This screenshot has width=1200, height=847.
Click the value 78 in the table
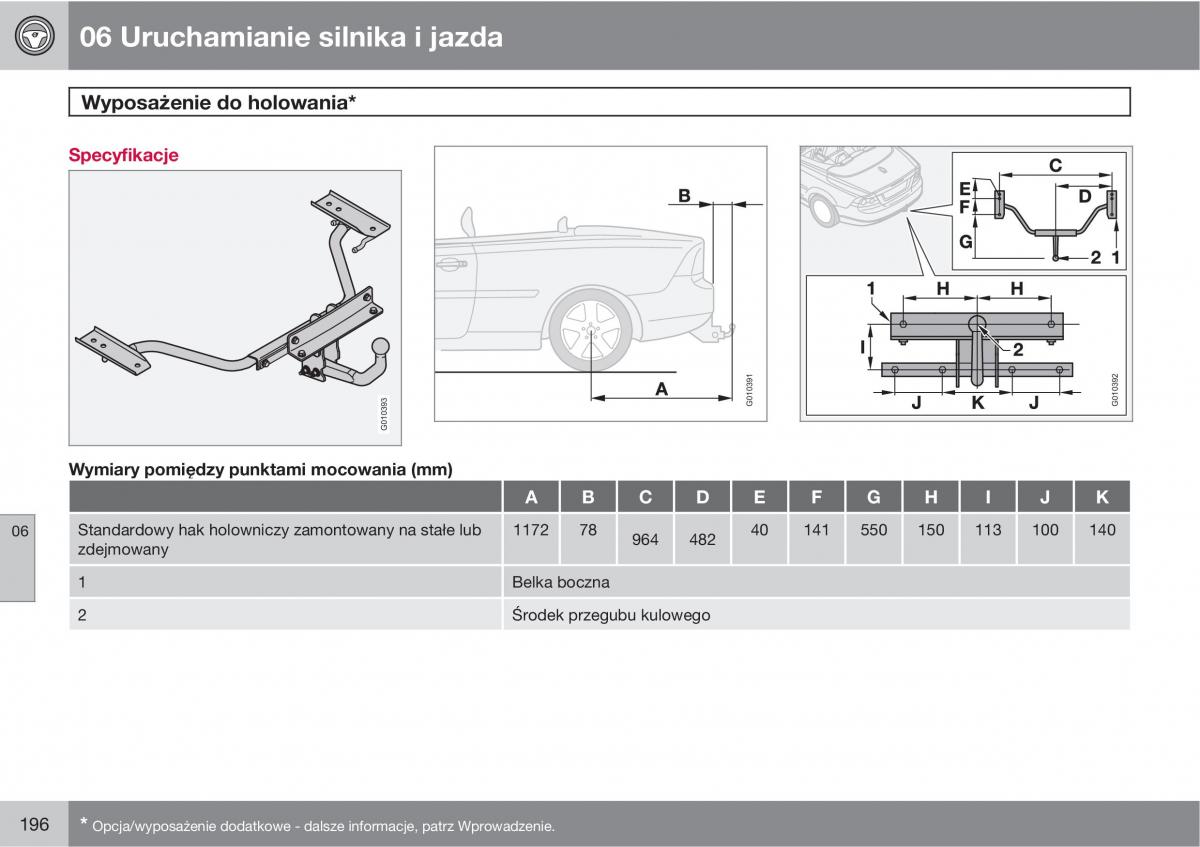[588, 530]
